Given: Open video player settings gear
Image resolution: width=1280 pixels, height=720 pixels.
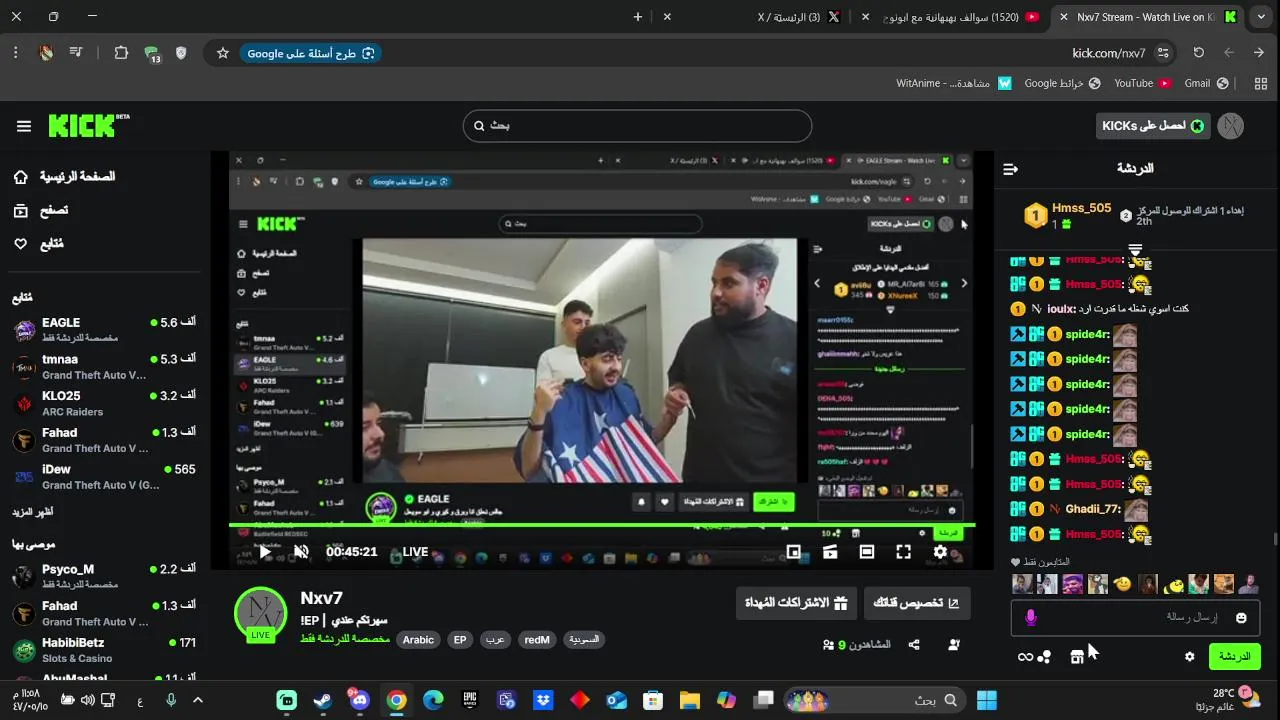Looking at the screenshot, I should pyautogui.click(x=940, y=552).
